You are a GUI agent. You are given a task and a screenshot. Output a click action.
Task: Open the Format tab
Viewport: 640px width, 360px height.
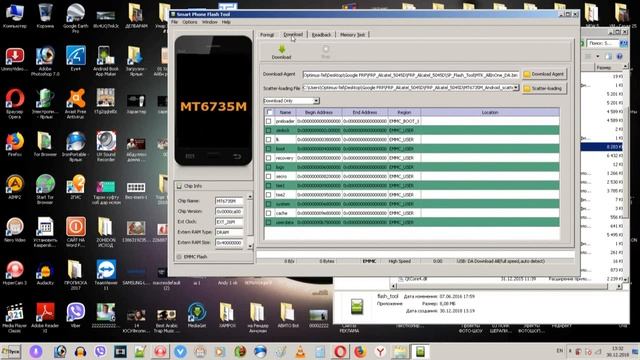pos(267,35)
